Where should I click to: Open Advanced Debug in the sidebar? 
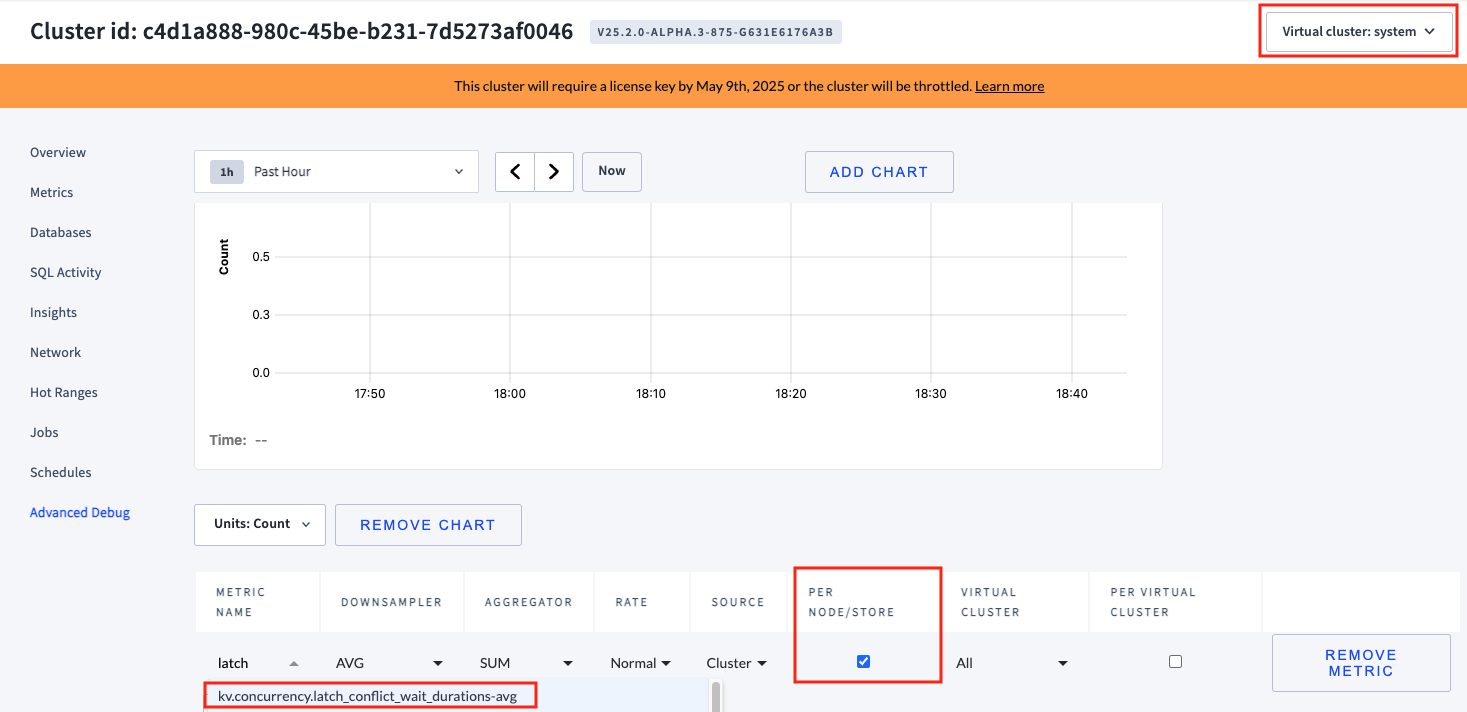80,513
